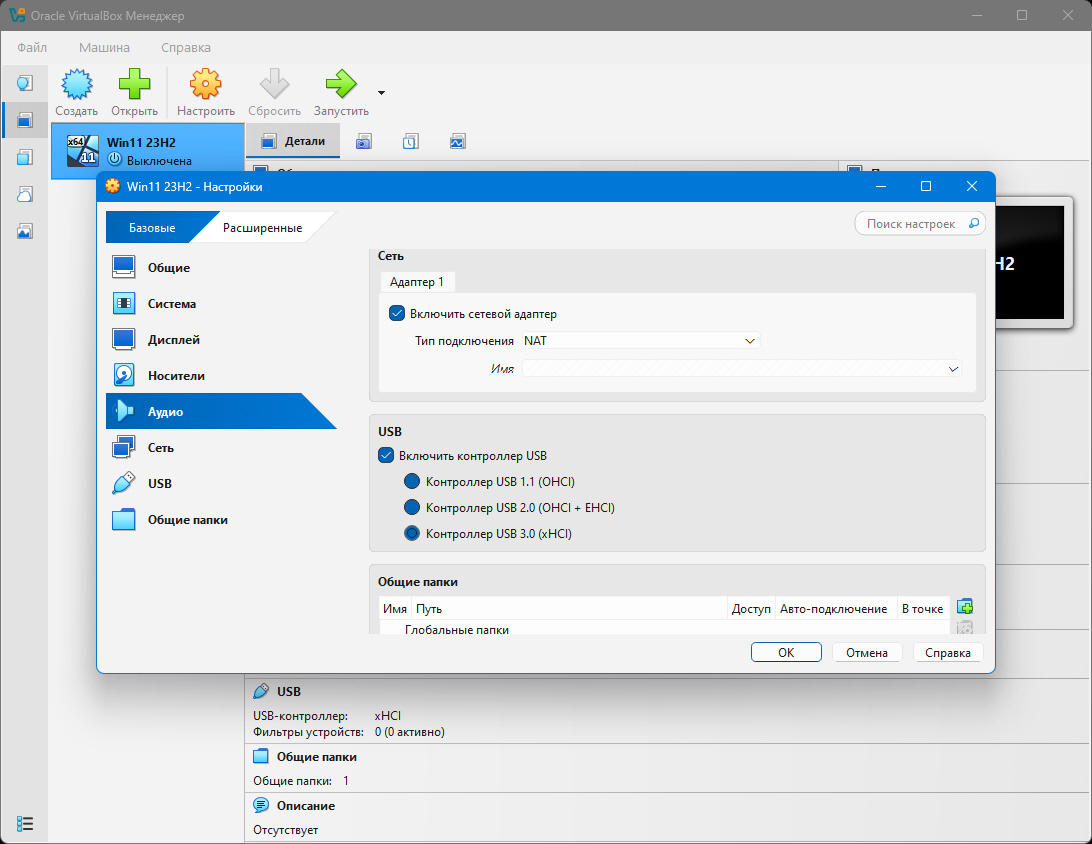Start the VM with Запустить arrow
The height and width of the screenshot is (844, 1092).
point(341,85)
